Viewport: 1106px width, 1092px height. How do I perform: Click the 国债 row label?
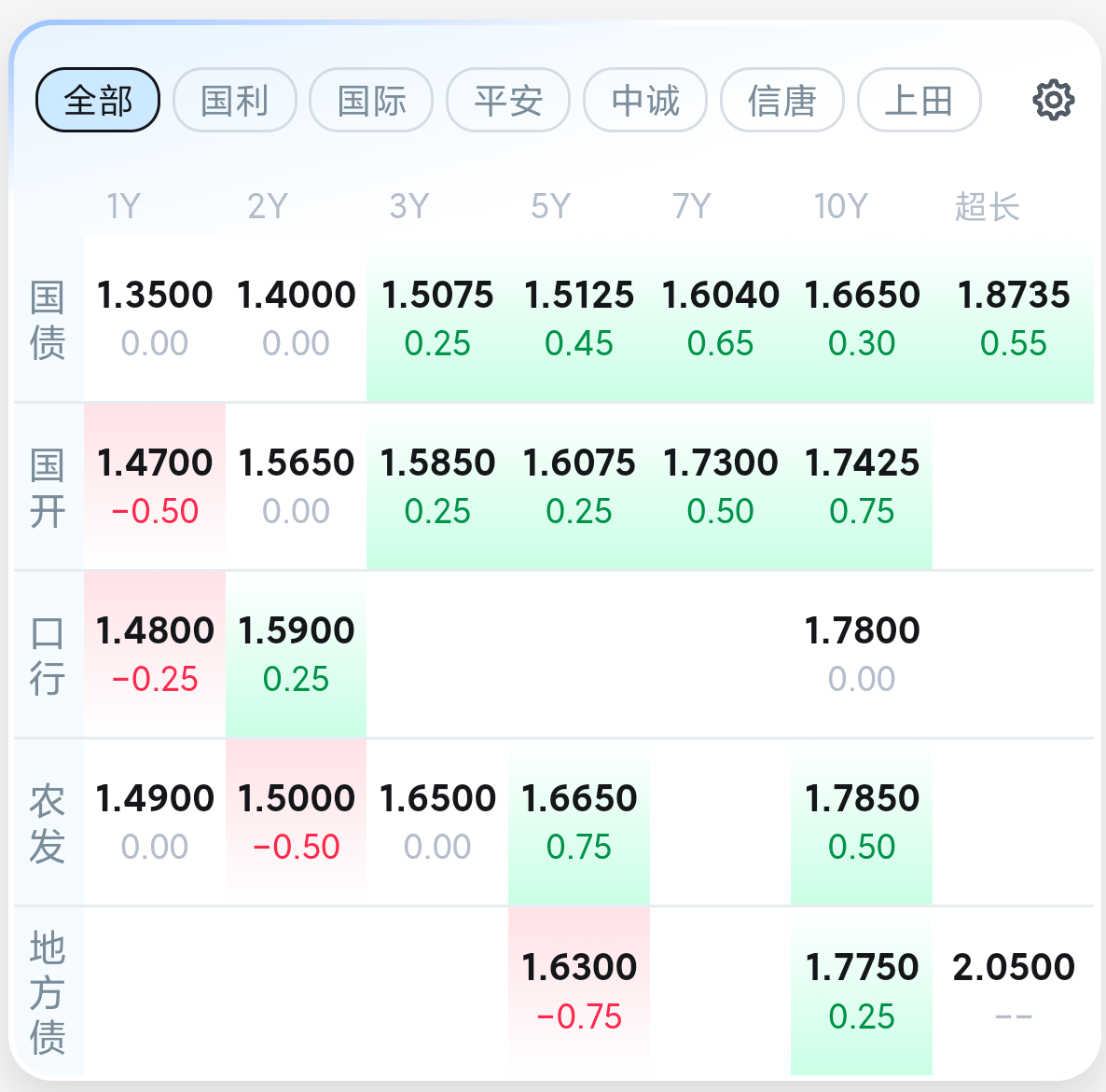[48, 320]
